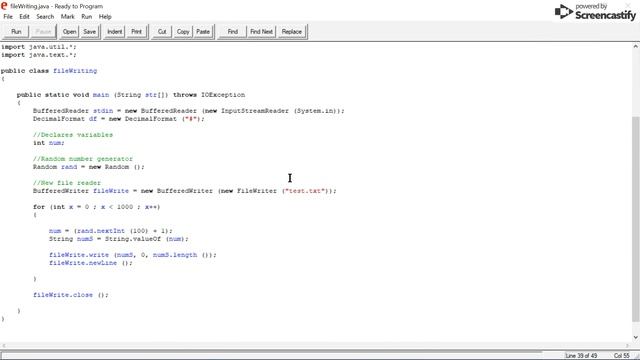Viewport: 640px width, 360px height.
Task: Open the Help menu
Action: pyautogui.click(x=105, y=17)
